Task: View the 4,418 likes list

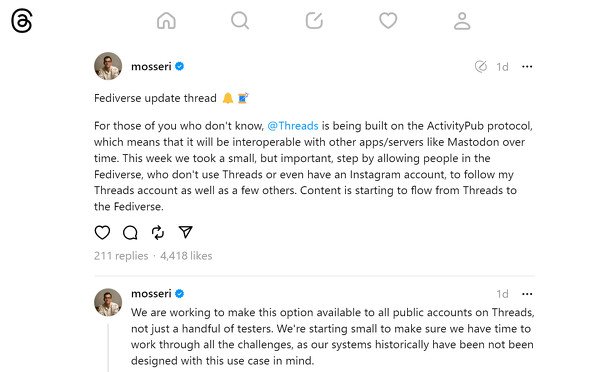Action: 186,256
